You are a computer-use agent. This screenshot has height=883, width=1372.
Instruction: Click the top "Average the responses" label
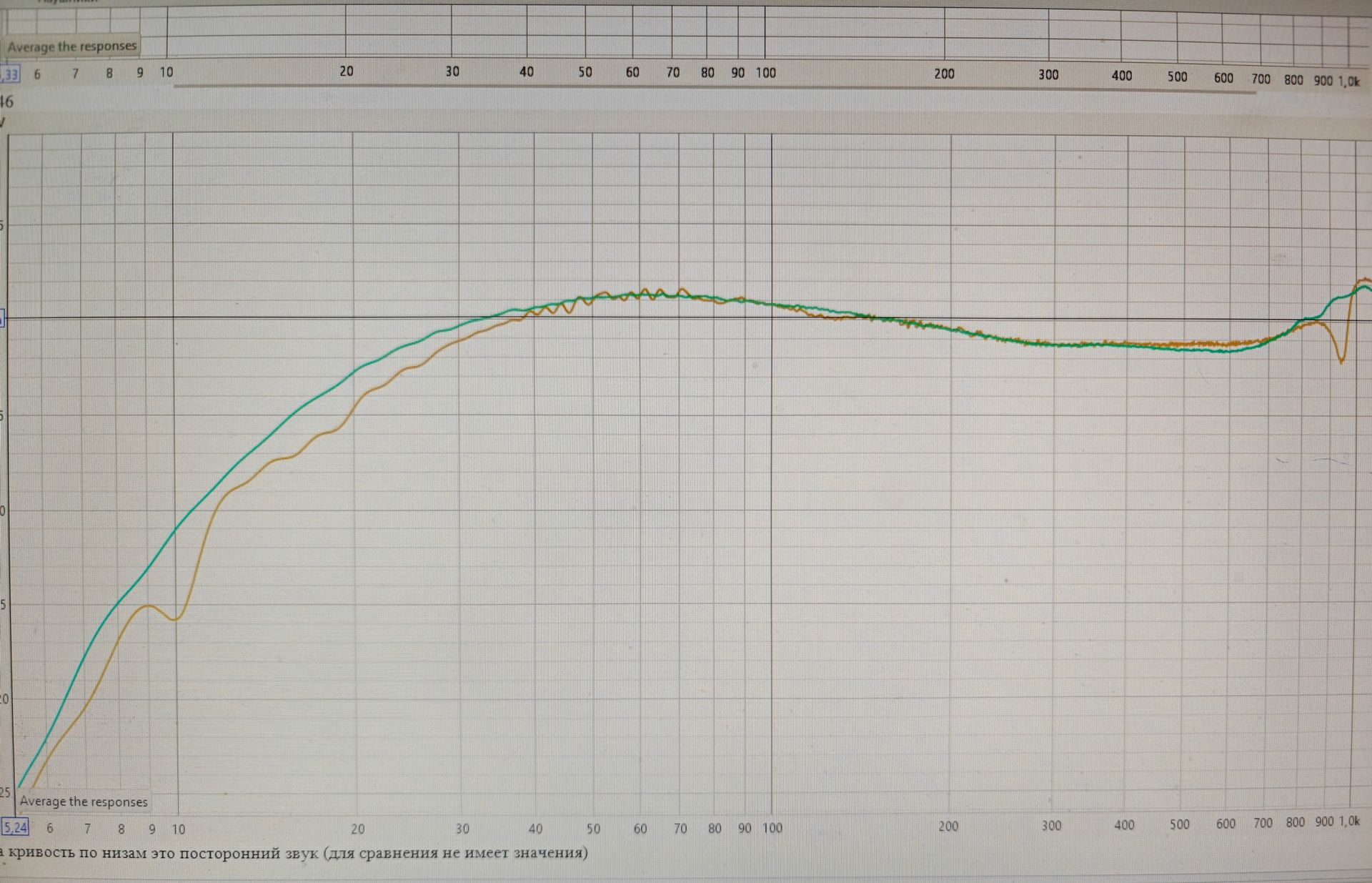pyautogui.click(x=71, y=46)
